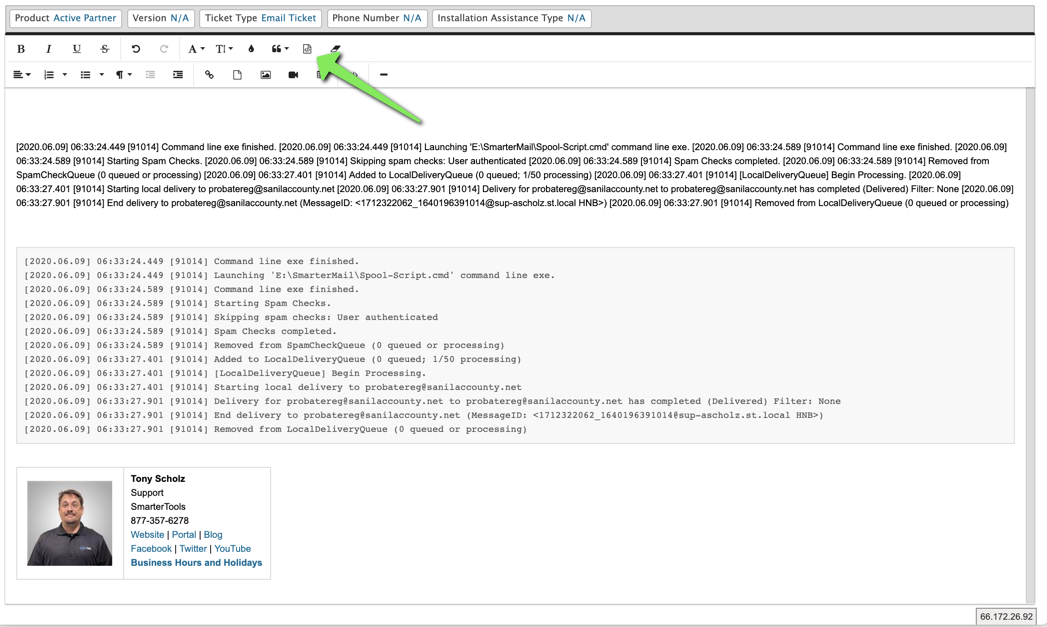Open the Business Hours and Holidays link

[x=196, y=563]
